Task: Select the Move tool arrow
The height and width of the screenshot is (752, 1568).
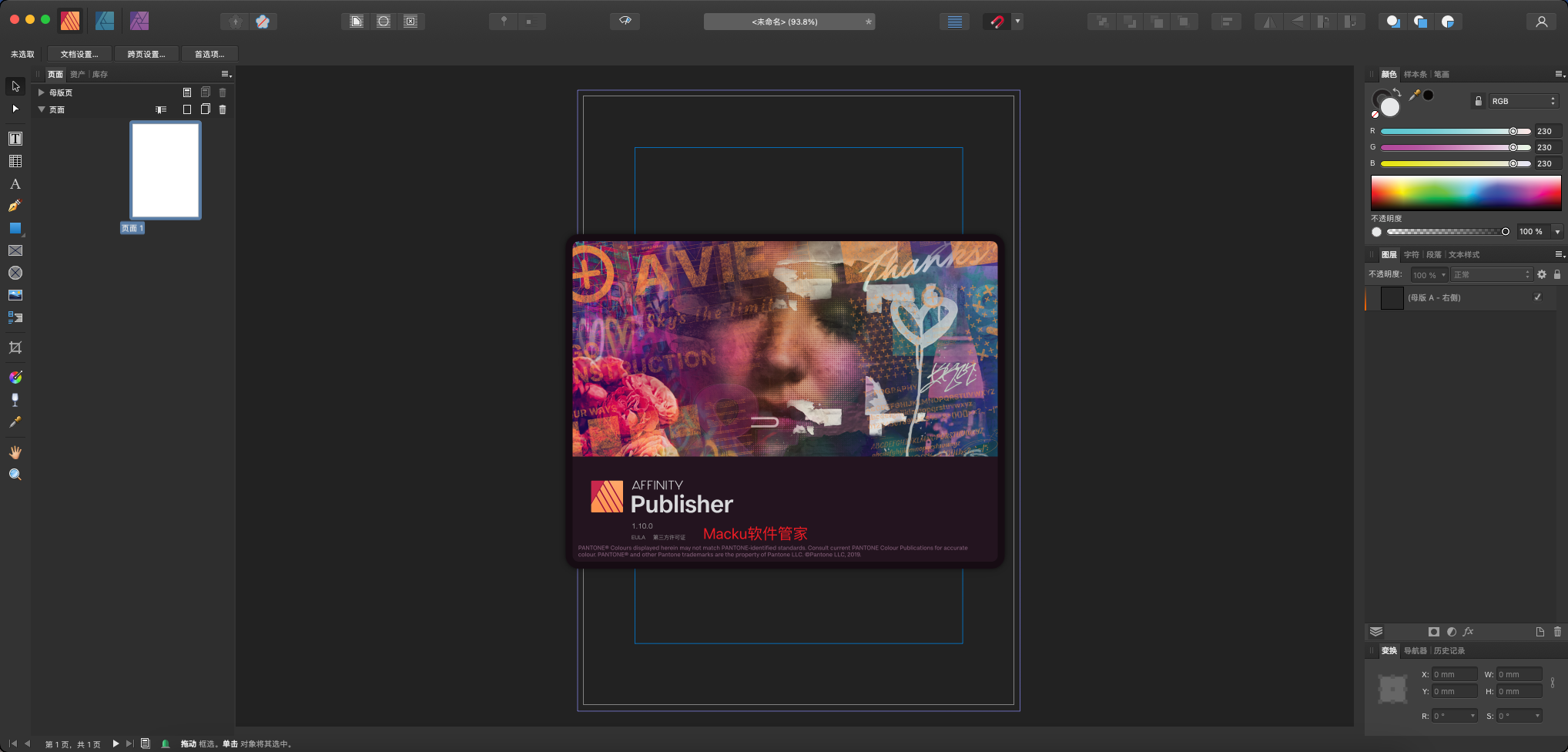Action: (15, 86)
